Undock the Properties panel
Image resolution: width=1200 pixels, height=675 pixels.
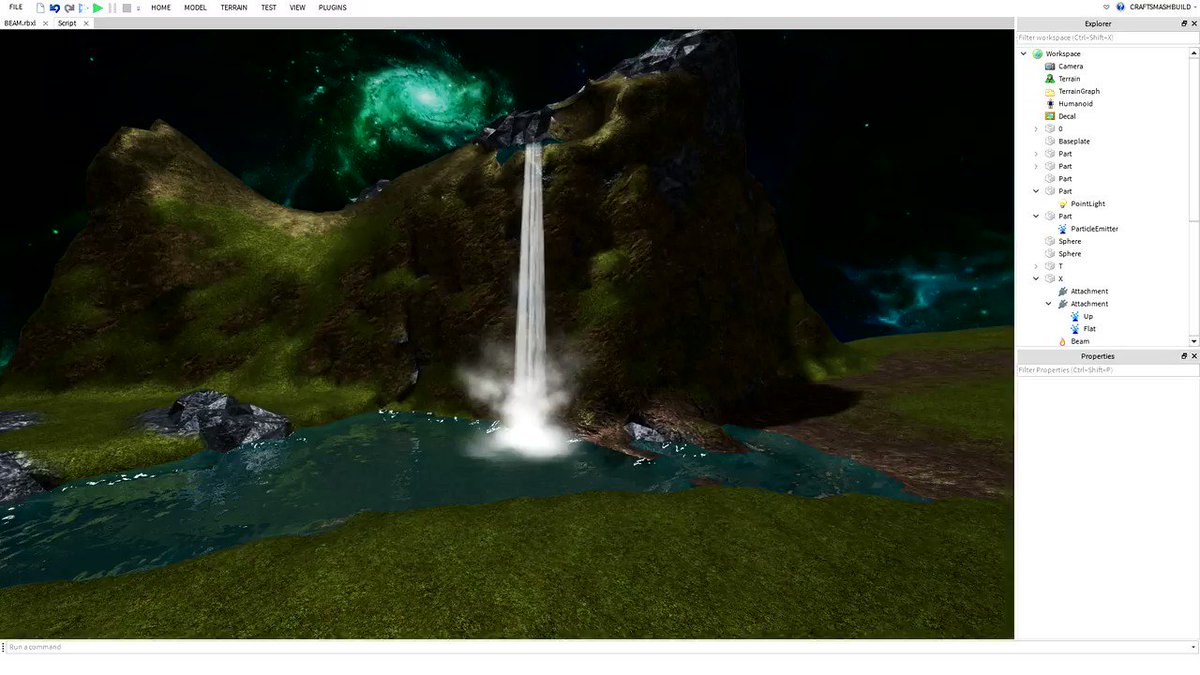coord(1184,356)
